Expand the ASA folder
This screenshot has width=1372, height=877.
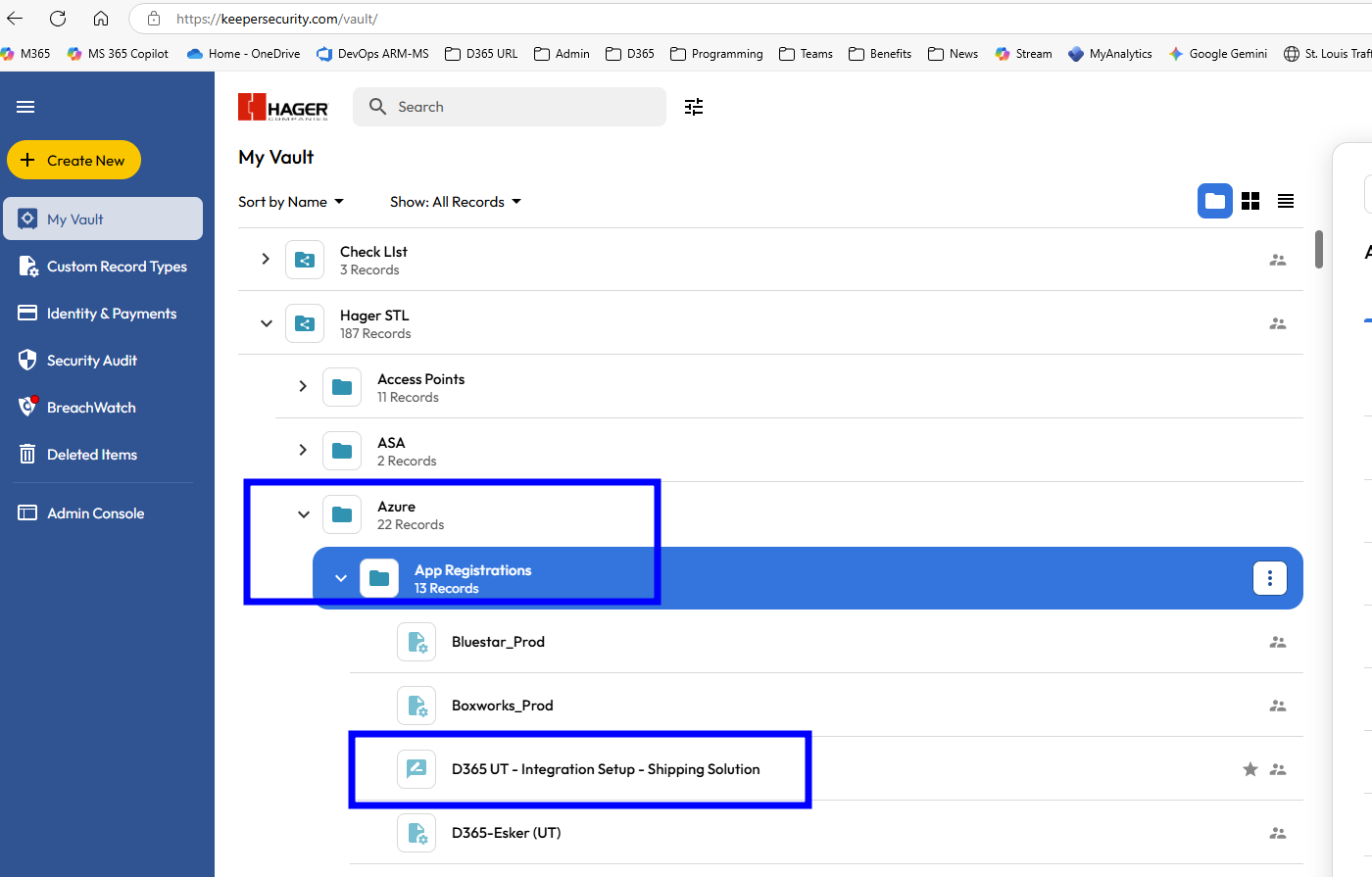(x=303, y=450)
